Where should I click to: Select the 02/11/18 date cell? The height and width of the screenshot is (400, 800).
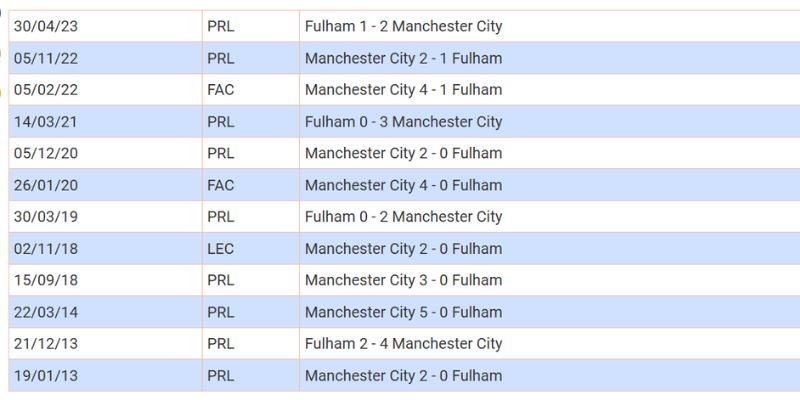point(46,249)
